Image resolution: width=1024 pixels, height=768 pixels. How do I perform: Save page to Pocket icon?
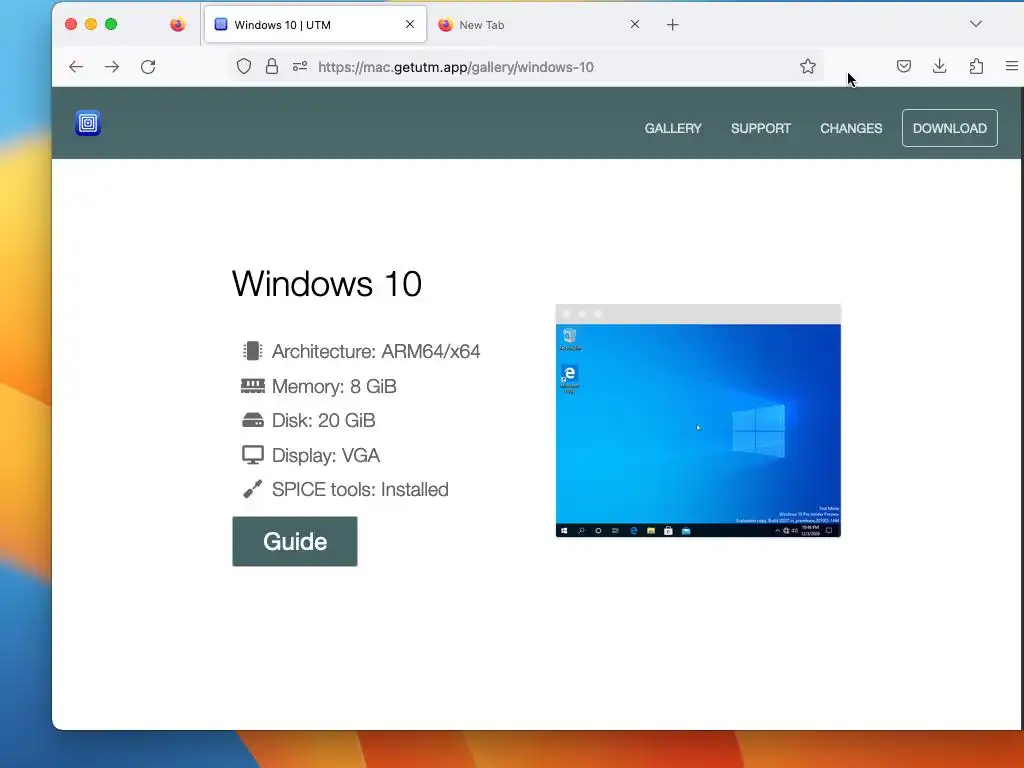(x=904, y=66)
